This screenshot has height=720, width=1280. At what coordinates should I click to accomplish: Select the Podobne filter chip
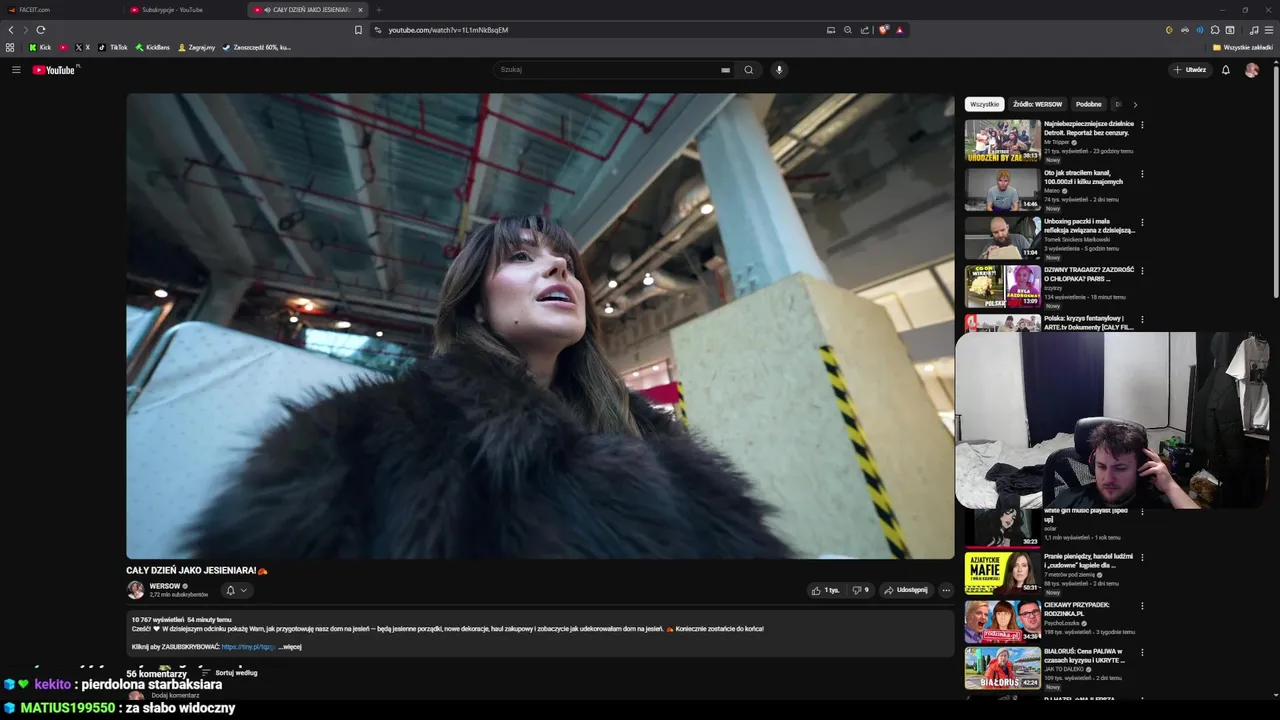tap(1089, 104)
